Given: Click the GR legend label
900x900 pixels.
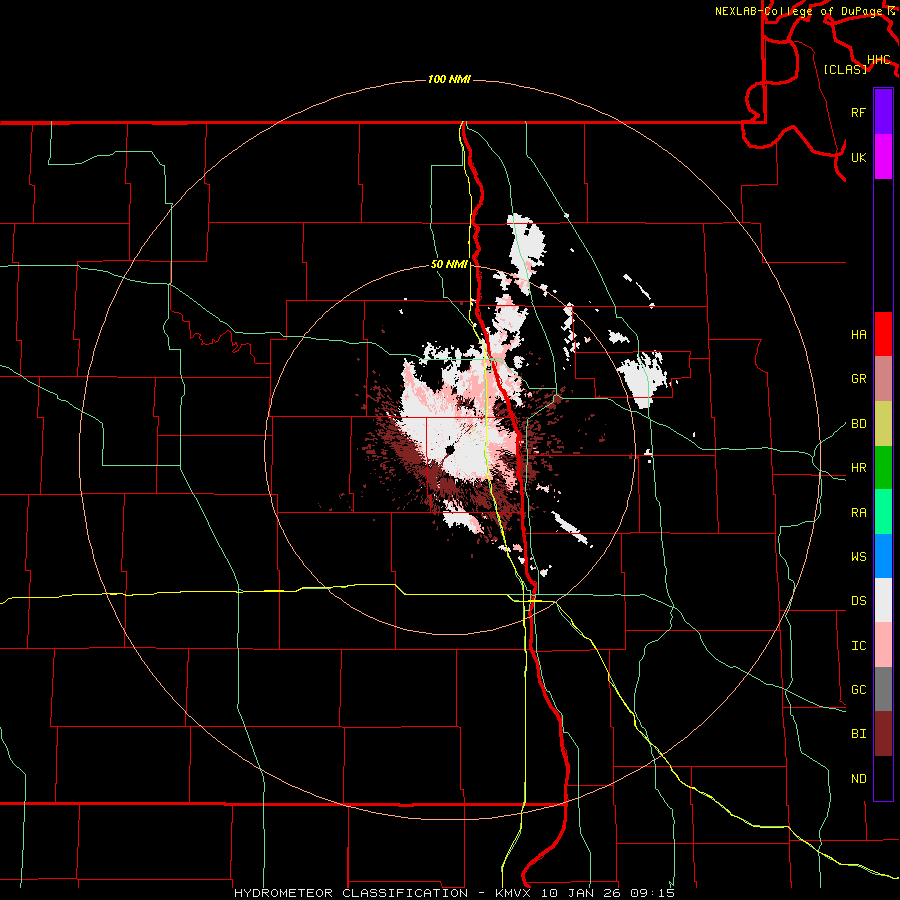Looking at the screenshot, I should 858,379.
